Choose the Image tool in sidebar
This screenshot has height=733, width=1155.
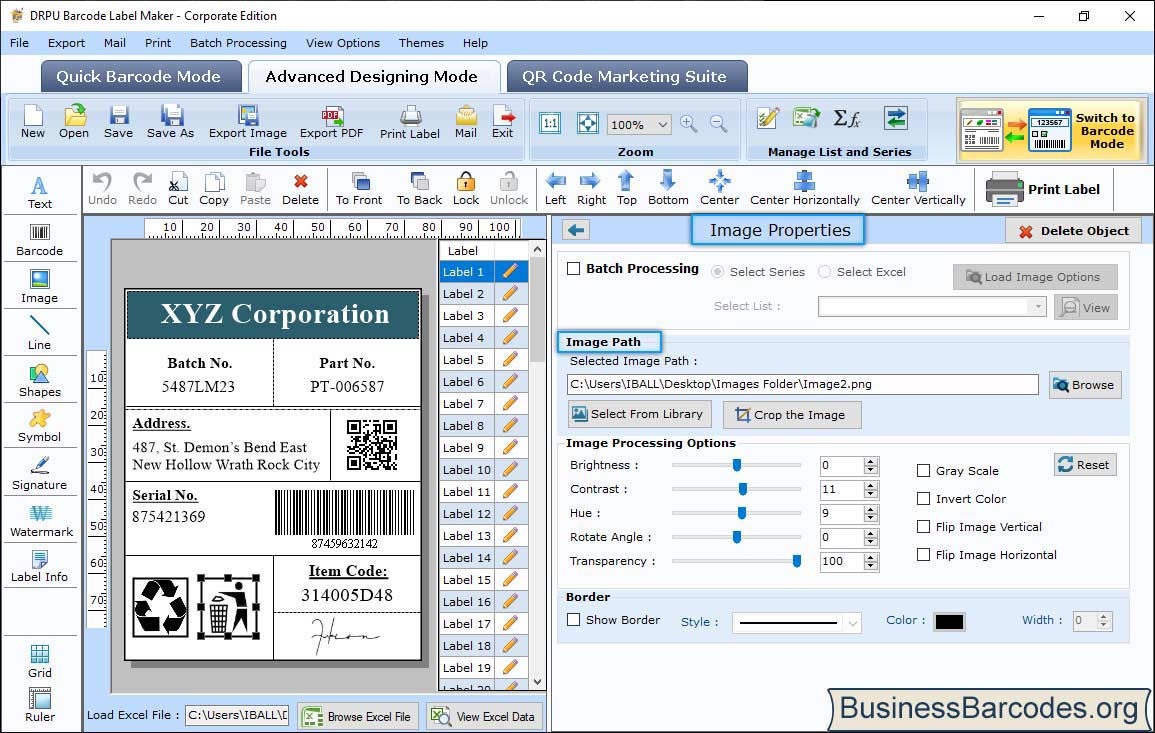click(40, 287)
